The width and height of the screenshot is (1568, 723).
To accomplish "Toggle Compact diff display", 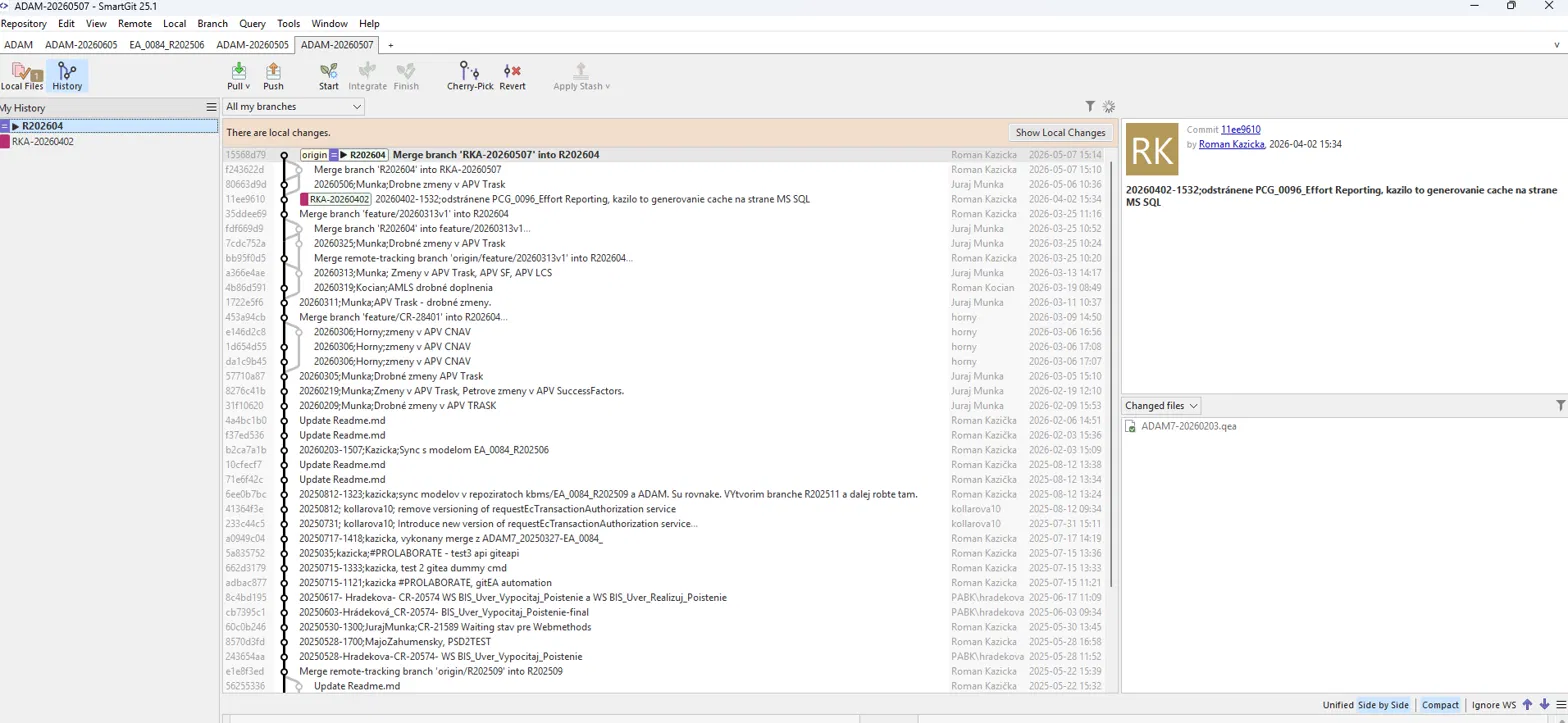I will click(x=1440, y=705).
